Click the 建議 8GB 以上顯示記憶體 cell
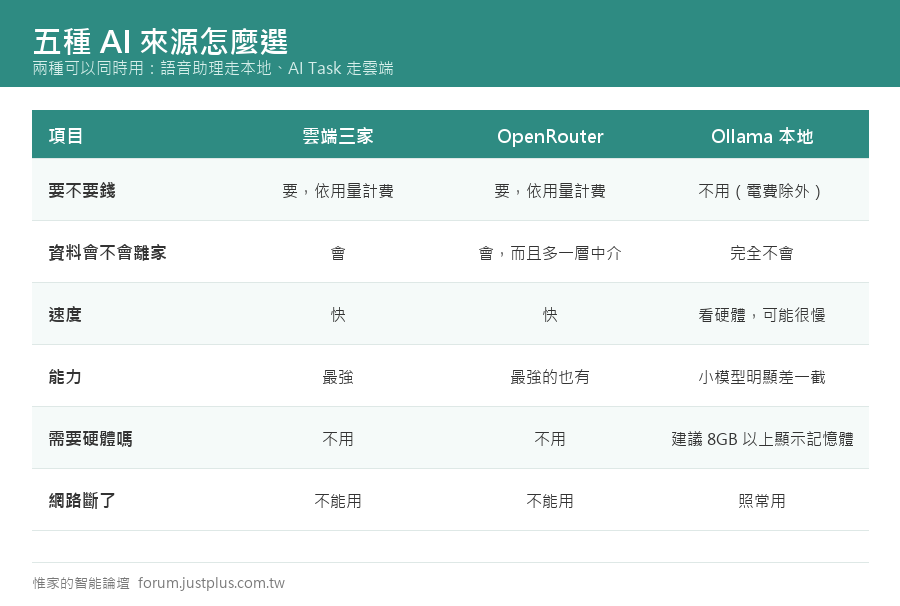This screenshot has height=606, width=900. tap(762, 438)
